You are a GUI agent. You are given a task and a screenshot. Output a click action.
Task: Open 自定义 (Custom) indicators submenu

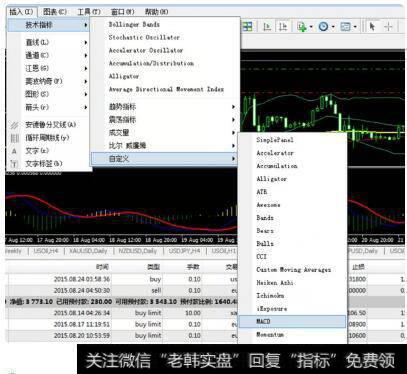tap(164, 159)
